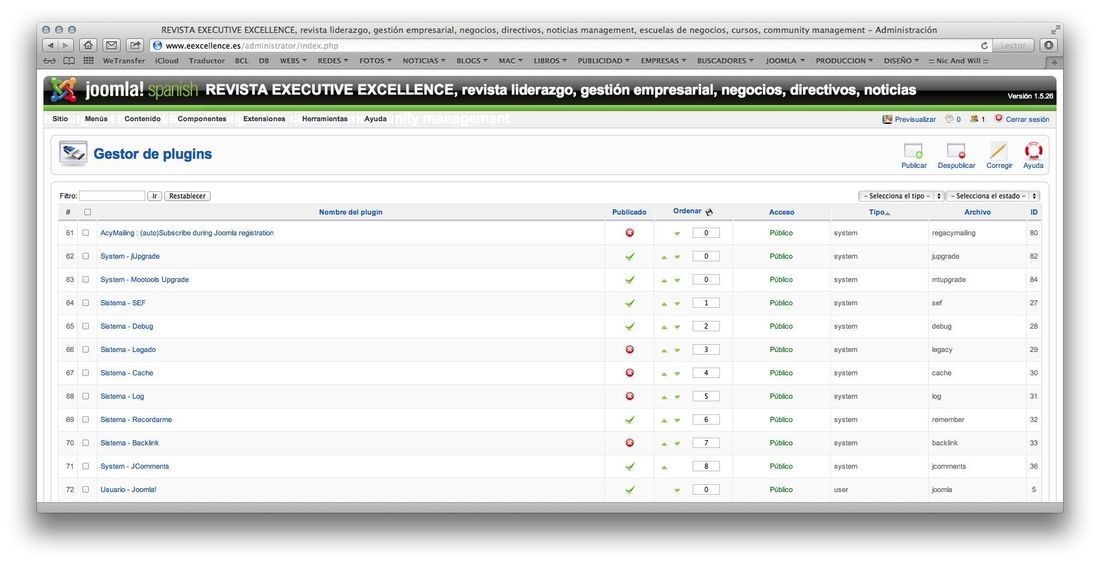Unpublish Sistema - Recordarme via green check
The image size is (1100, 564).
tap(629, 419)
